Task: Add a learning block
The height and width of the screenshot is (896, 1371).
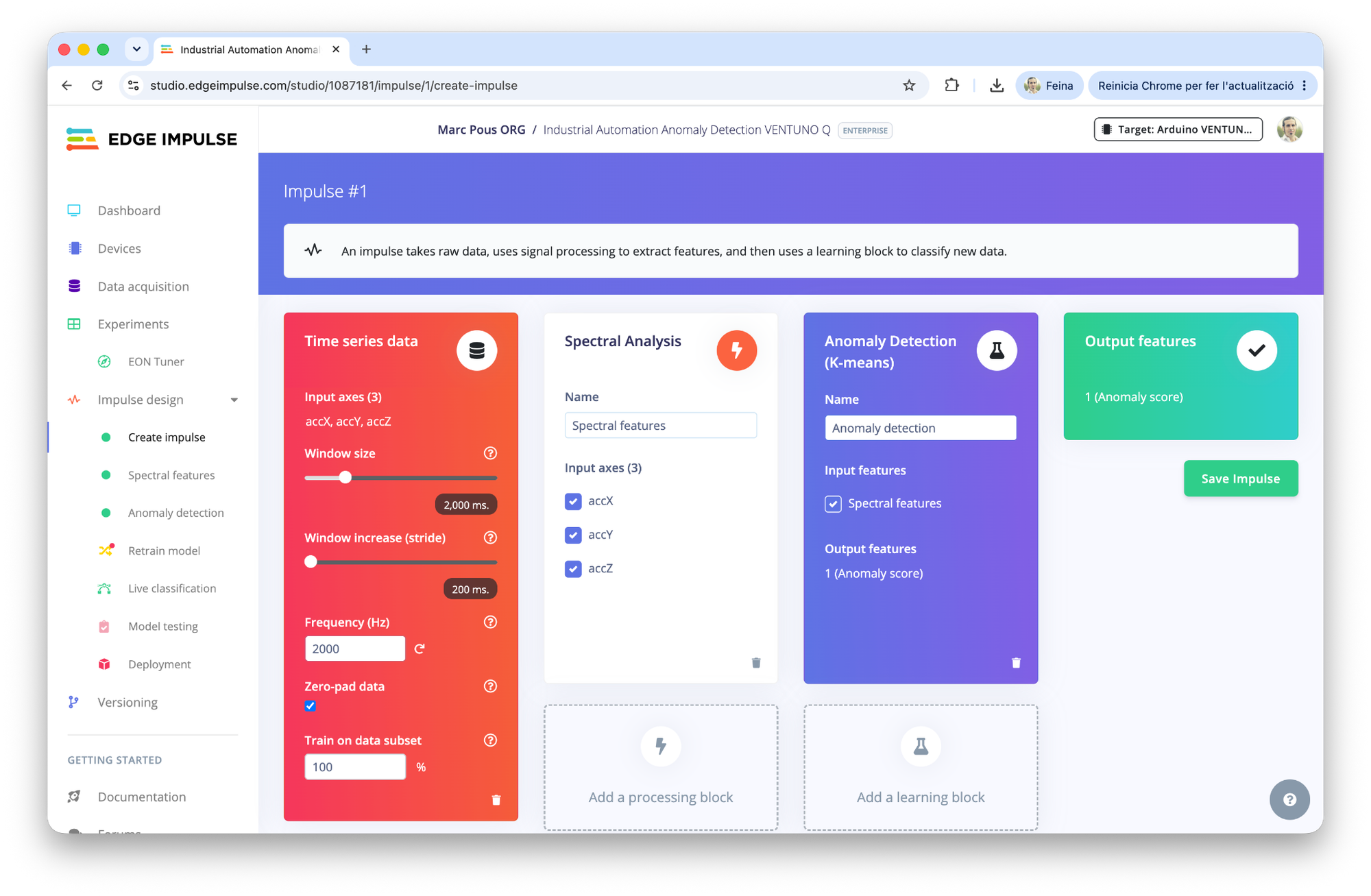Action: point(921,768)
